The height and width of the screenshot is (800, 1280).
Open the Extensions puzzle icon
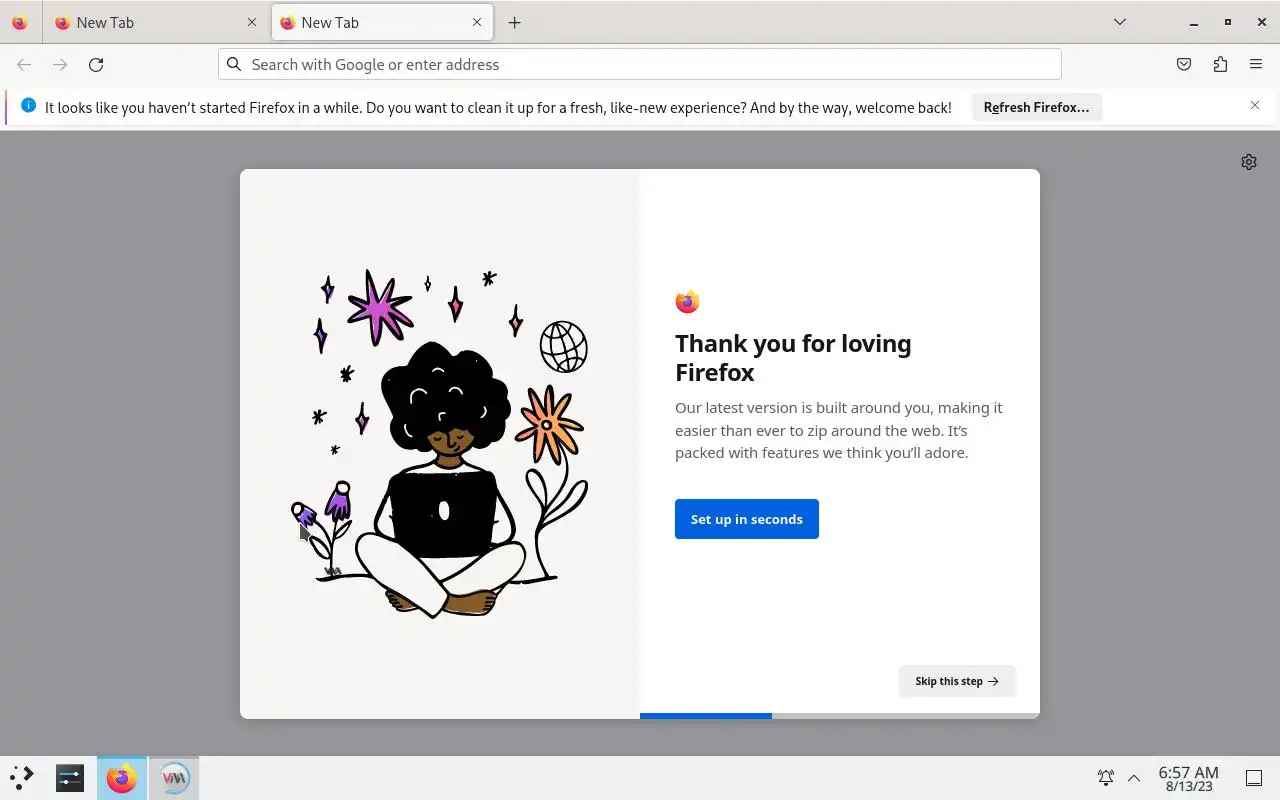pos(1220,64)
